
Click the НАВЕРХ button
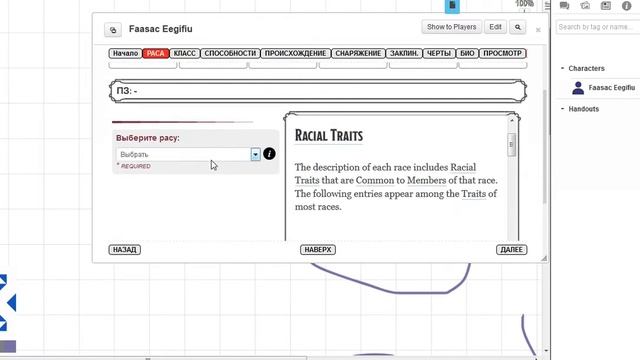tap(318, 250)
